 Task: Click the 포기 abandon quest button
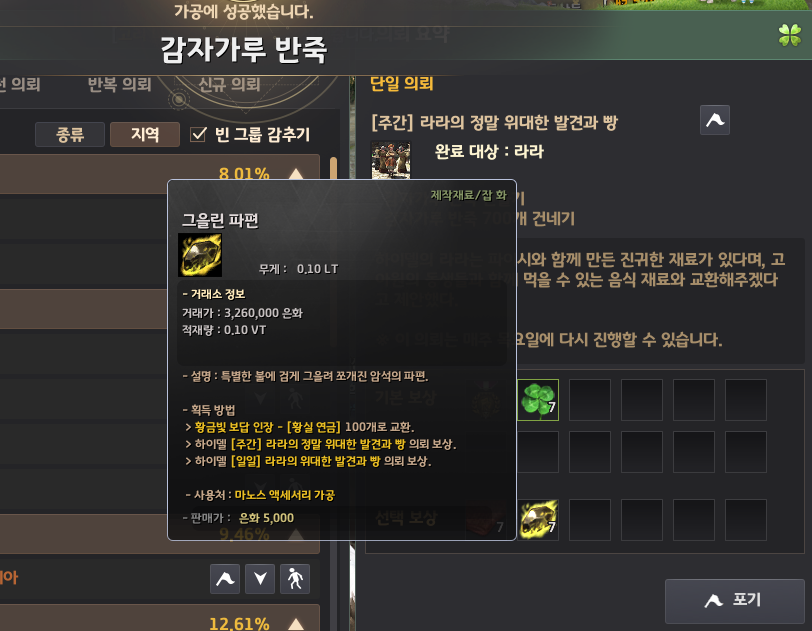tap(735, 601)
